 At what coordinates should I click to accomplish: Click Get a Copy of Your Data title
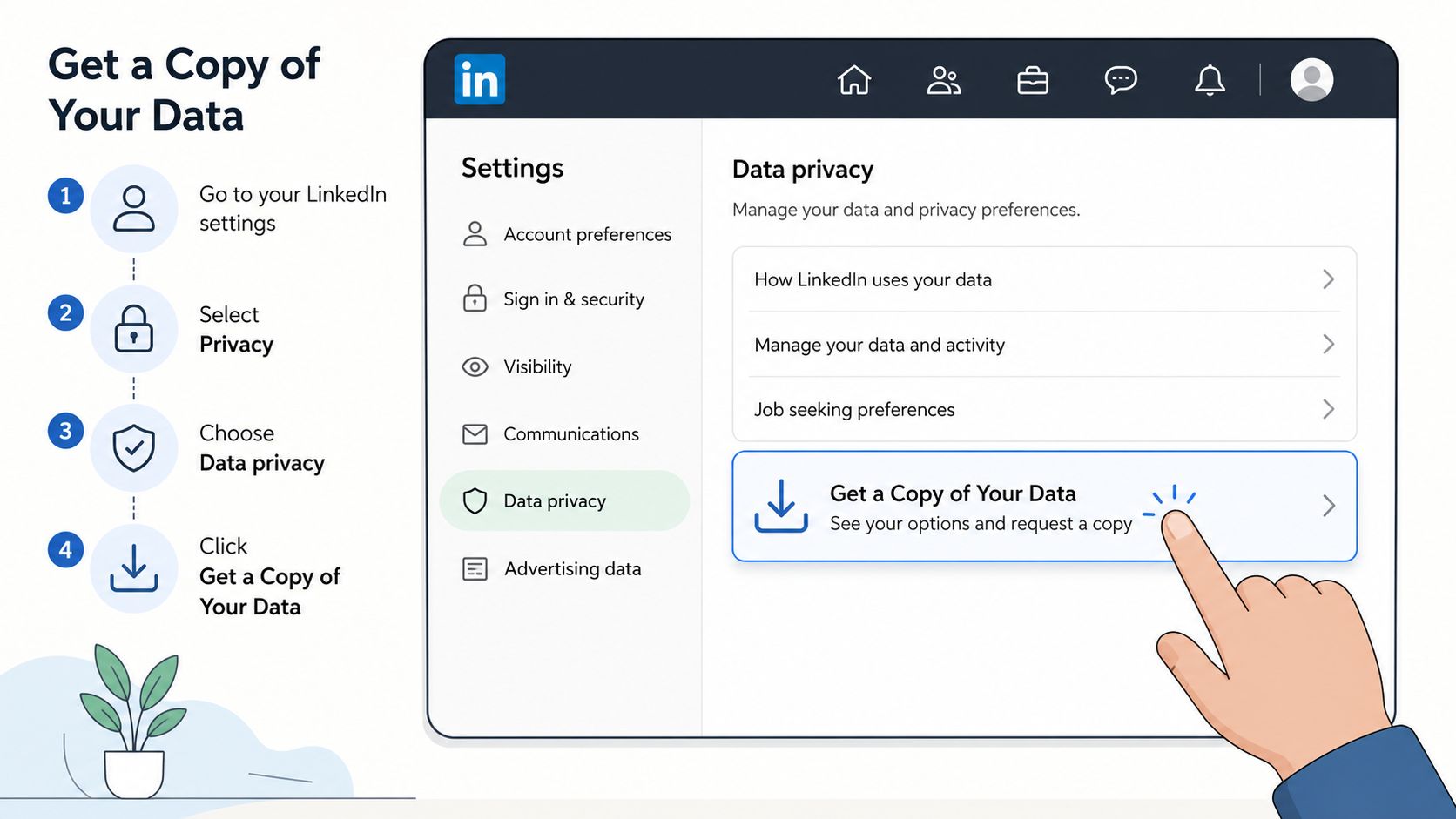[953, 493]
